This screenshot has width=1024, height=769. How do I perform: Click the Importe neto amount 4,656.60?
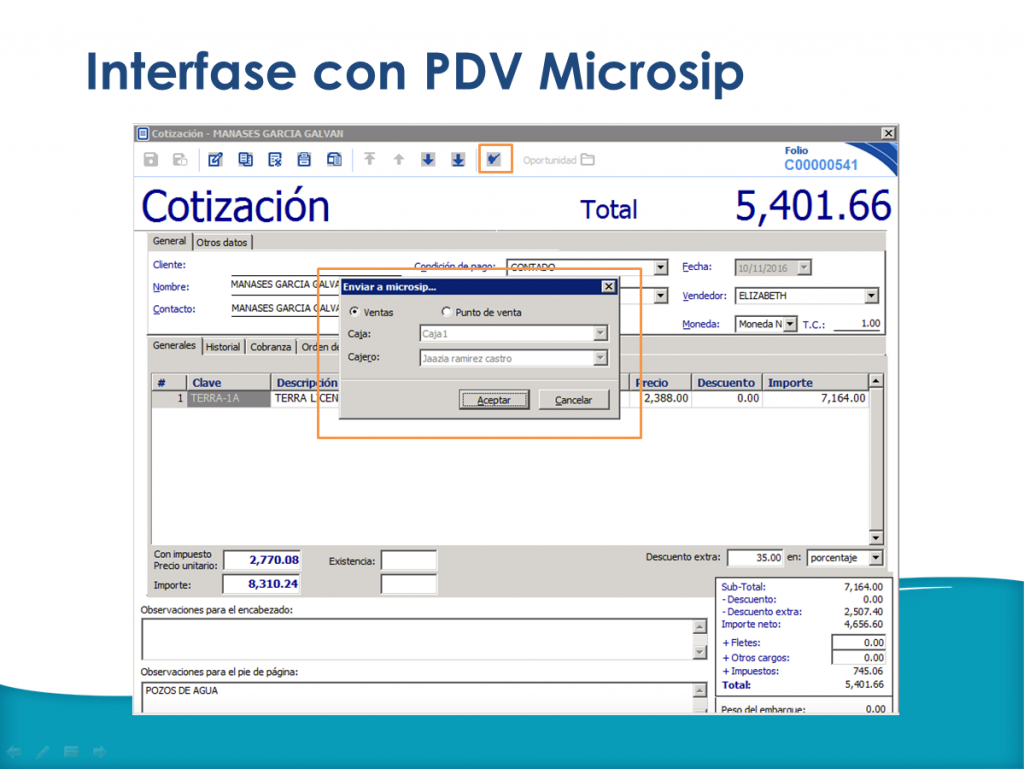coord(863,624)
